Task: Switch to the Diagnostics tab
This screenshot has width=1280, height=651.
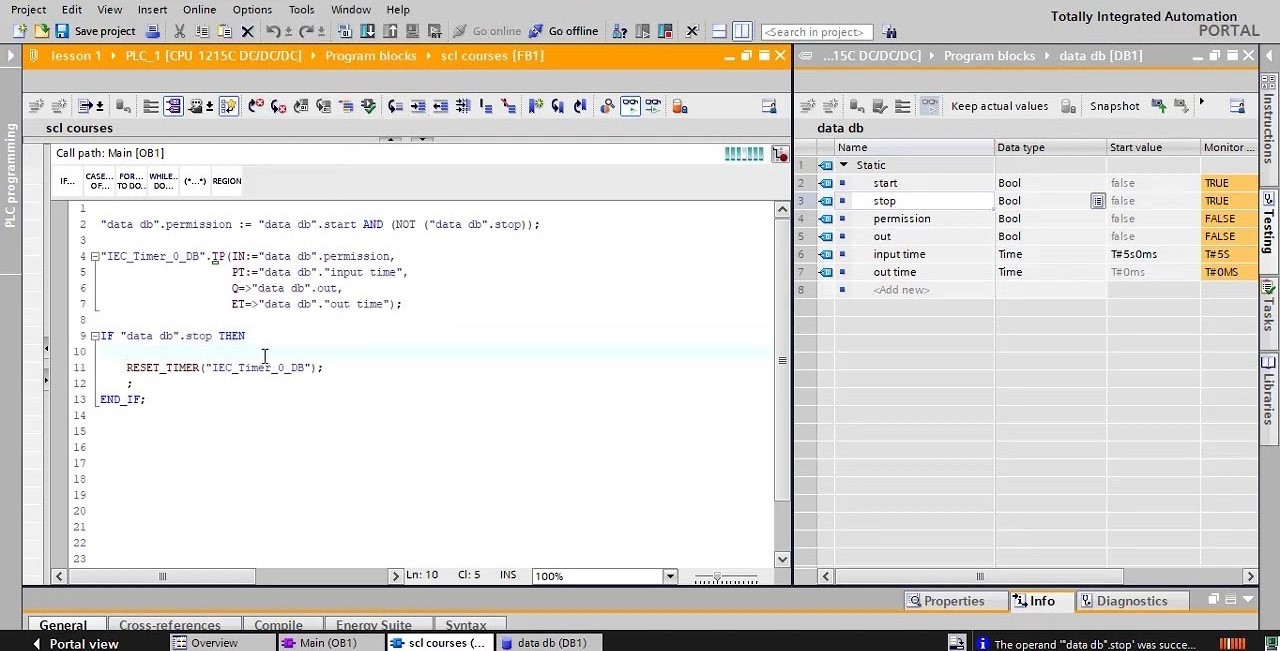Action: 1131,601
